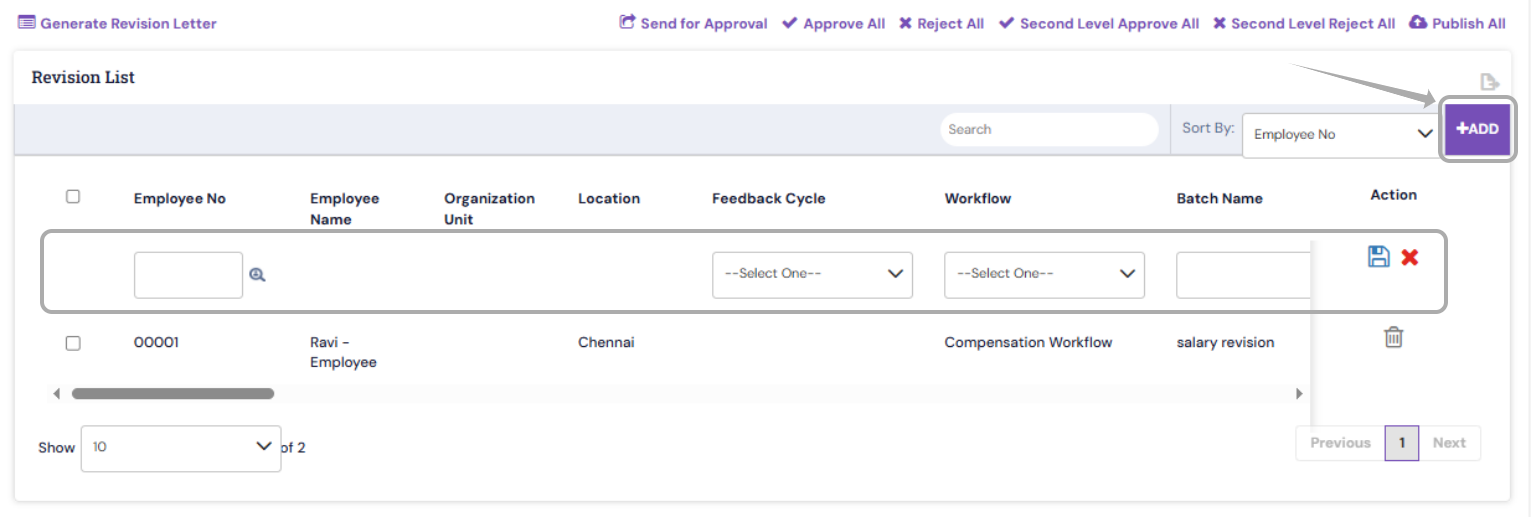The width and height of the screenshot is (1531, 517).
Task: Select Second Level Reject All
Action: (1304, 23)
